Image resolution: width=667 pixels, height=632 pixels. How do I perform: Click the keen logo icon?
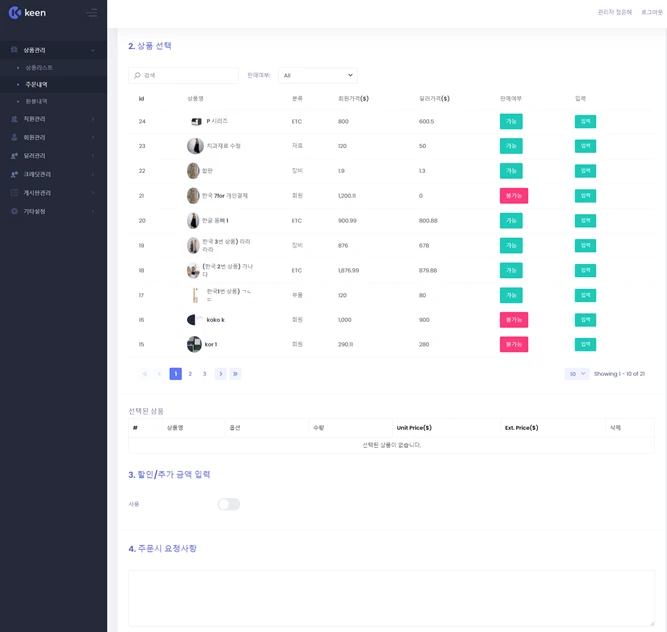(x=14, y=13)
